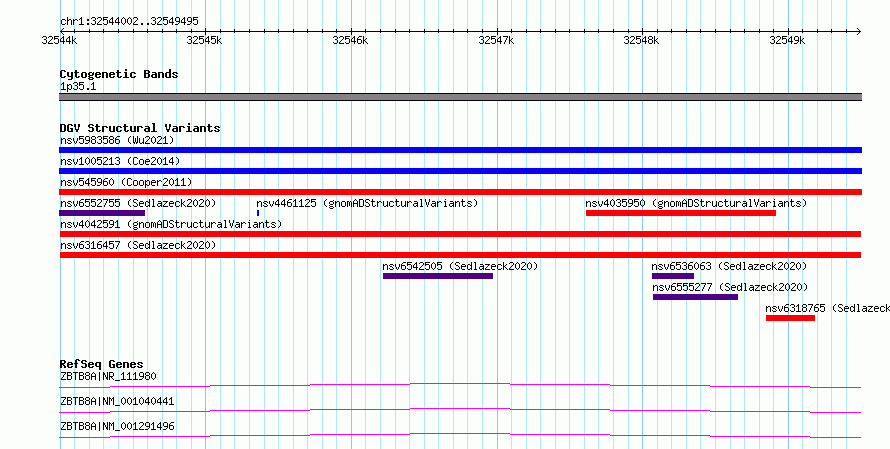890x449 pixels.
Task: Open the nsv6552755 (Sedlazeck2020) label
Action: tap(138, 203)
